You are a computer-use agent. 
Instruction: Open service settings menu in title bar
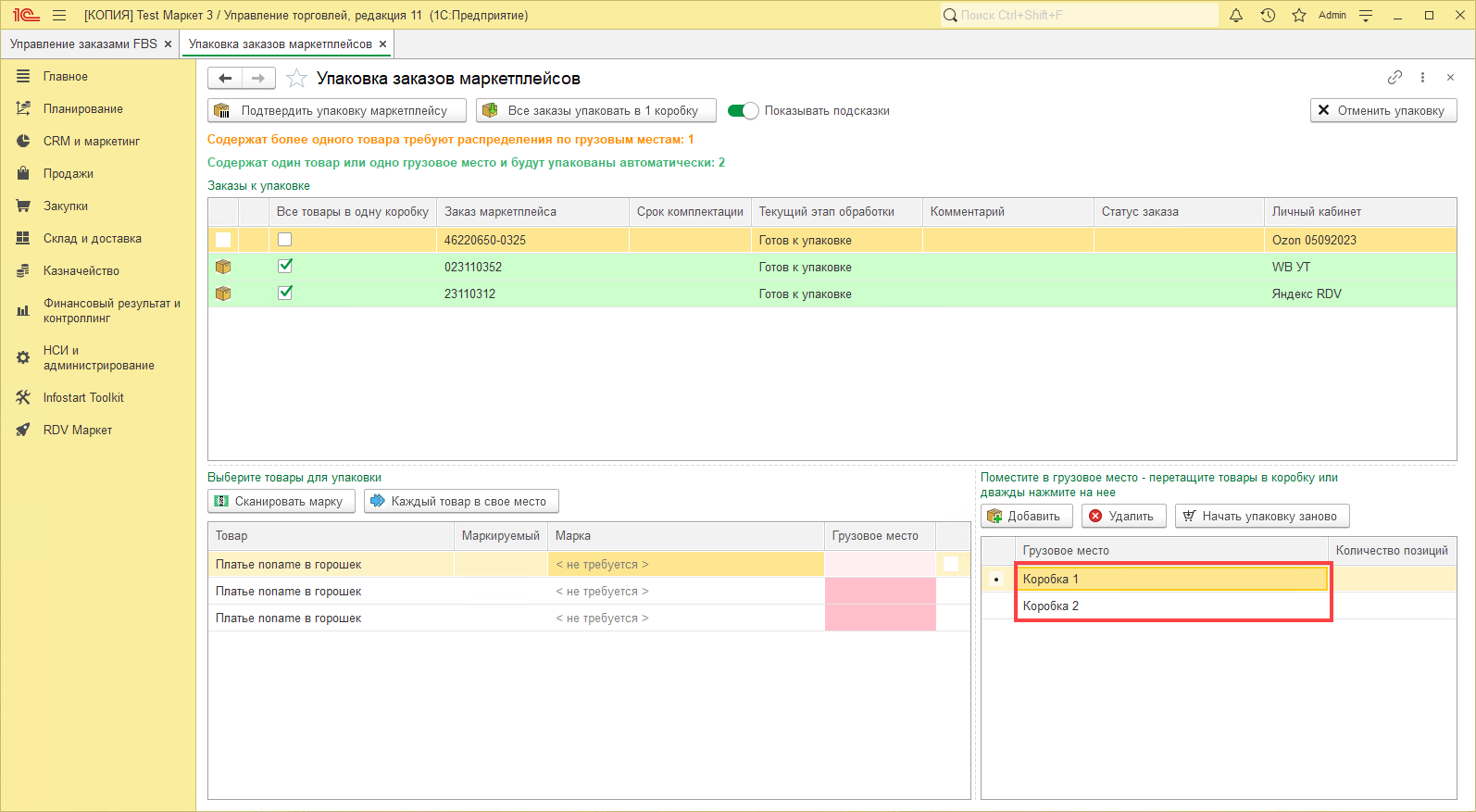click(x=1366, y=15)
